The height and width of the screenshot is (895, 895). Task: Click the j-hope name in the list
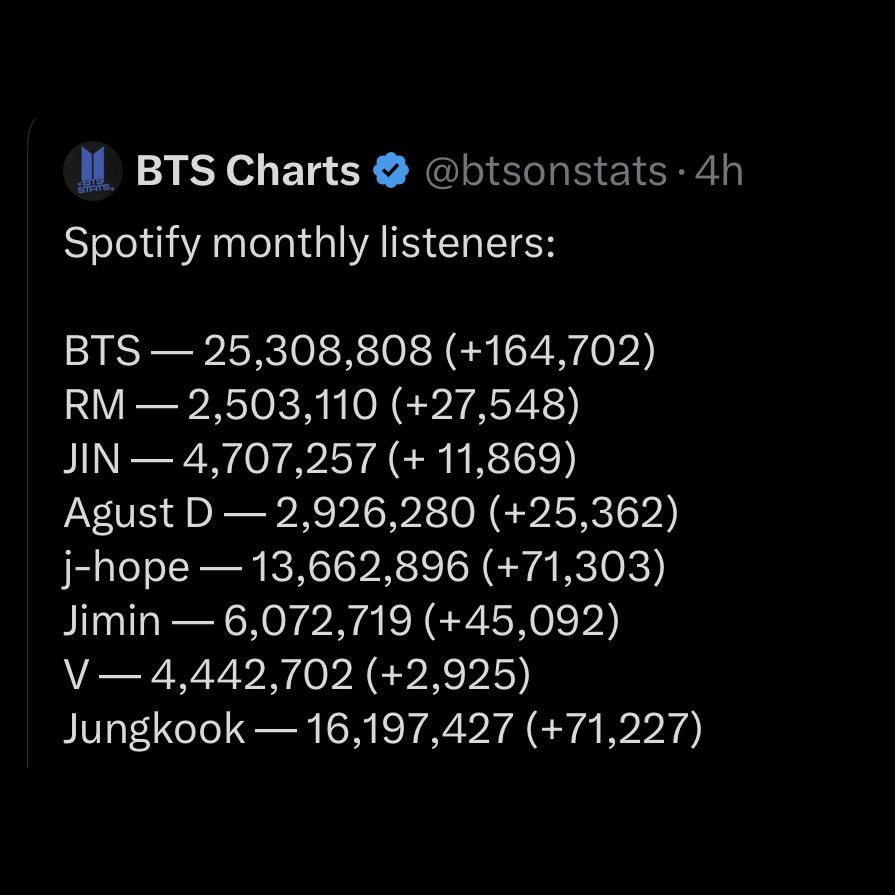125,567
